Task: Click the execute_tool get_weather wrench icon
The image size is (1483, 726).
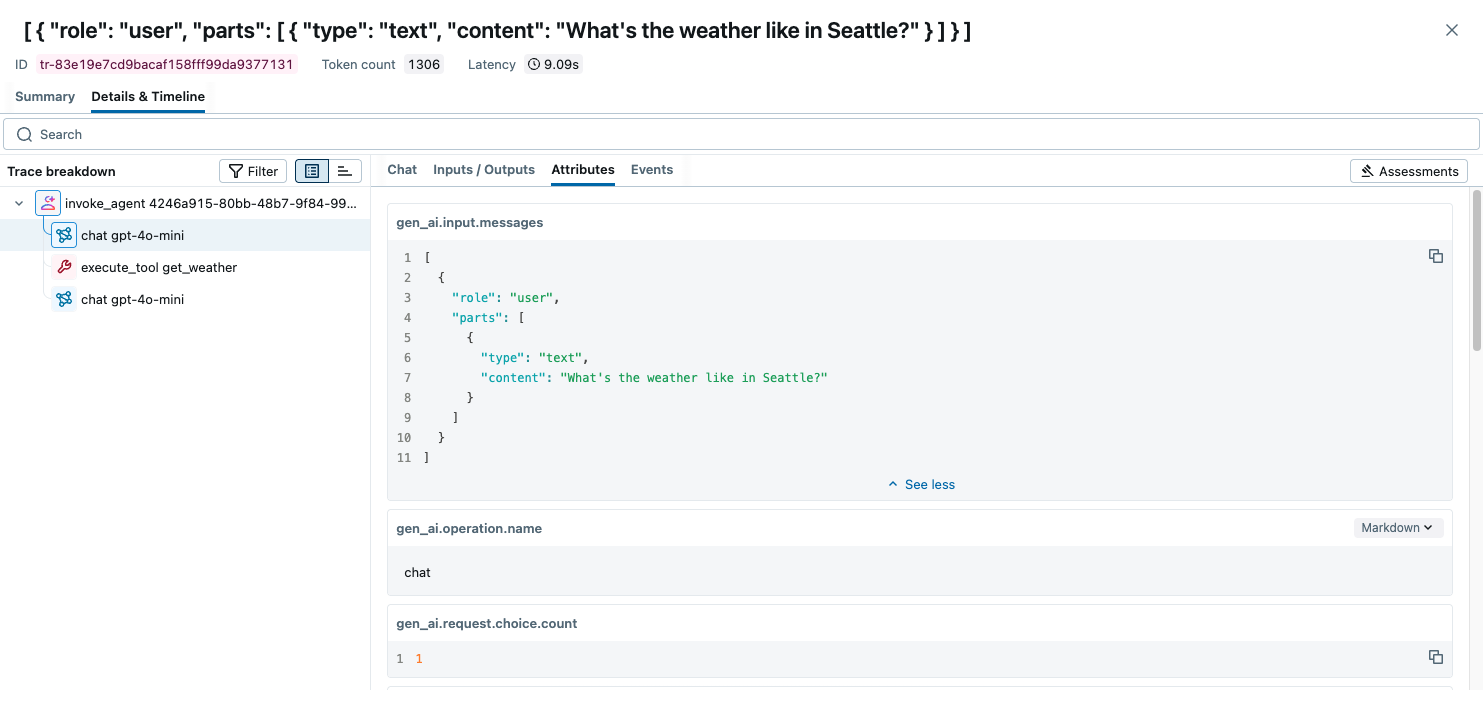Action: [64, 268]
